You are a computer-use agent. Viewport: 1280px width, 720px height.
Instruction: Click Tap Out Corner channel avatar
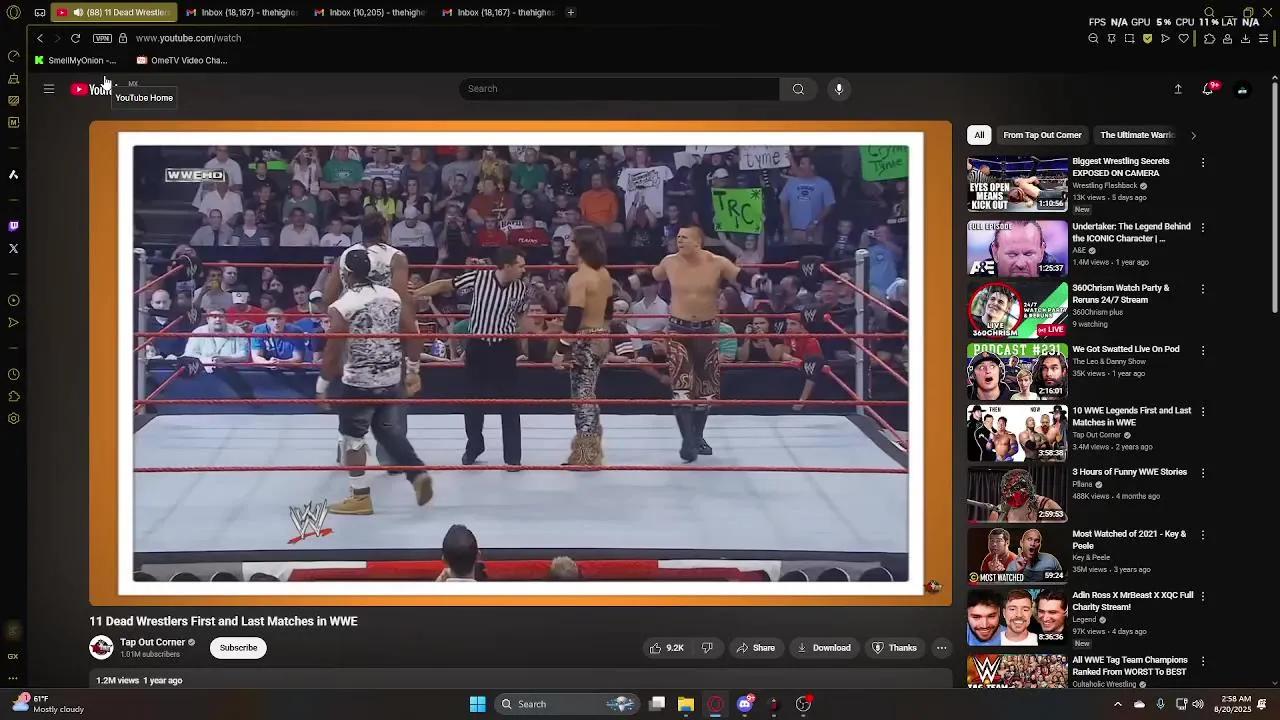pos(101,648)
